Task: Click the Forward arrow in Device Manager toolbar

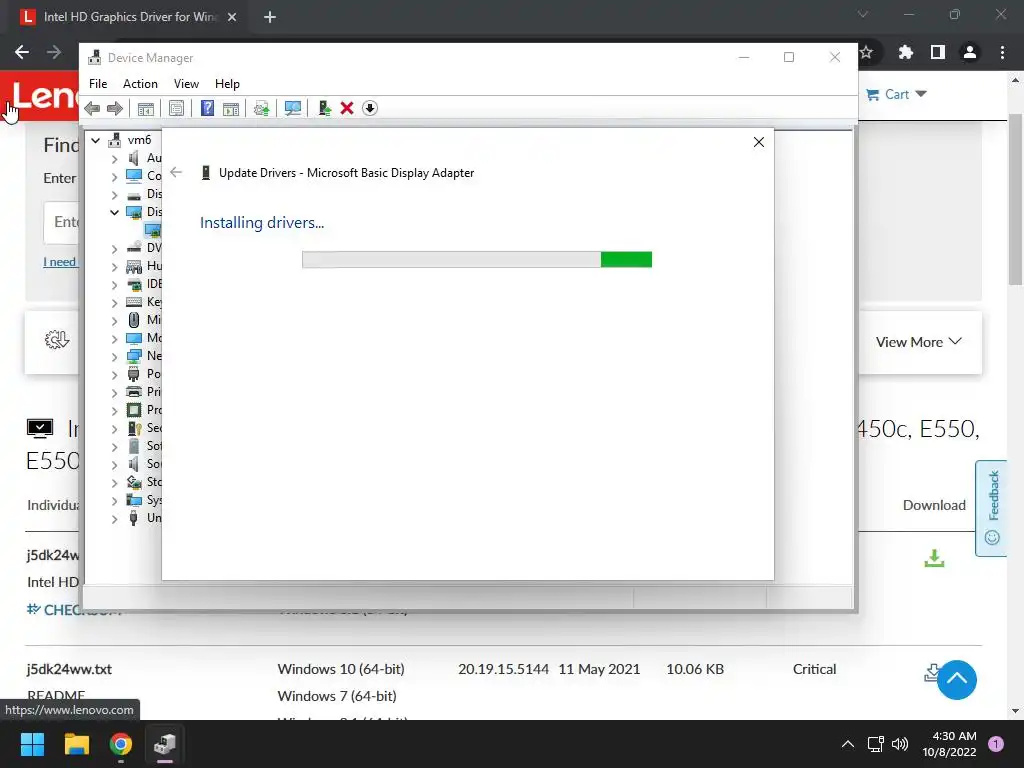Action: [115, 108]
